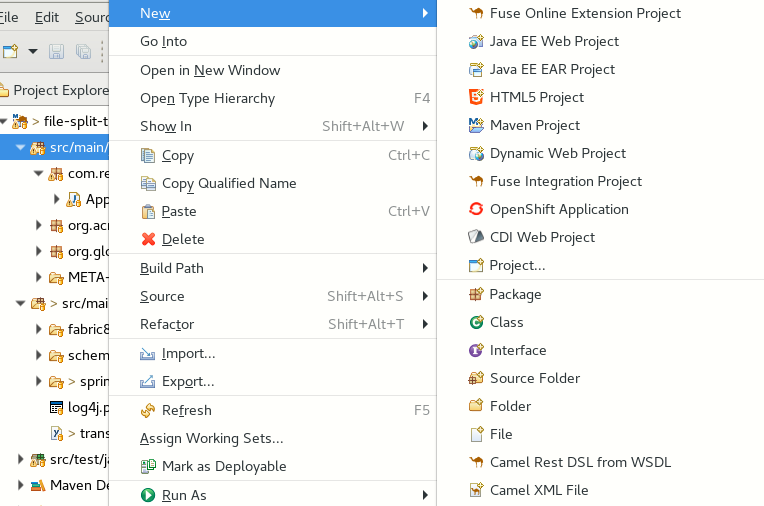The image size is (764, 506).
Task: Click the Copy icon in context menu
Action: click(148, 156)
